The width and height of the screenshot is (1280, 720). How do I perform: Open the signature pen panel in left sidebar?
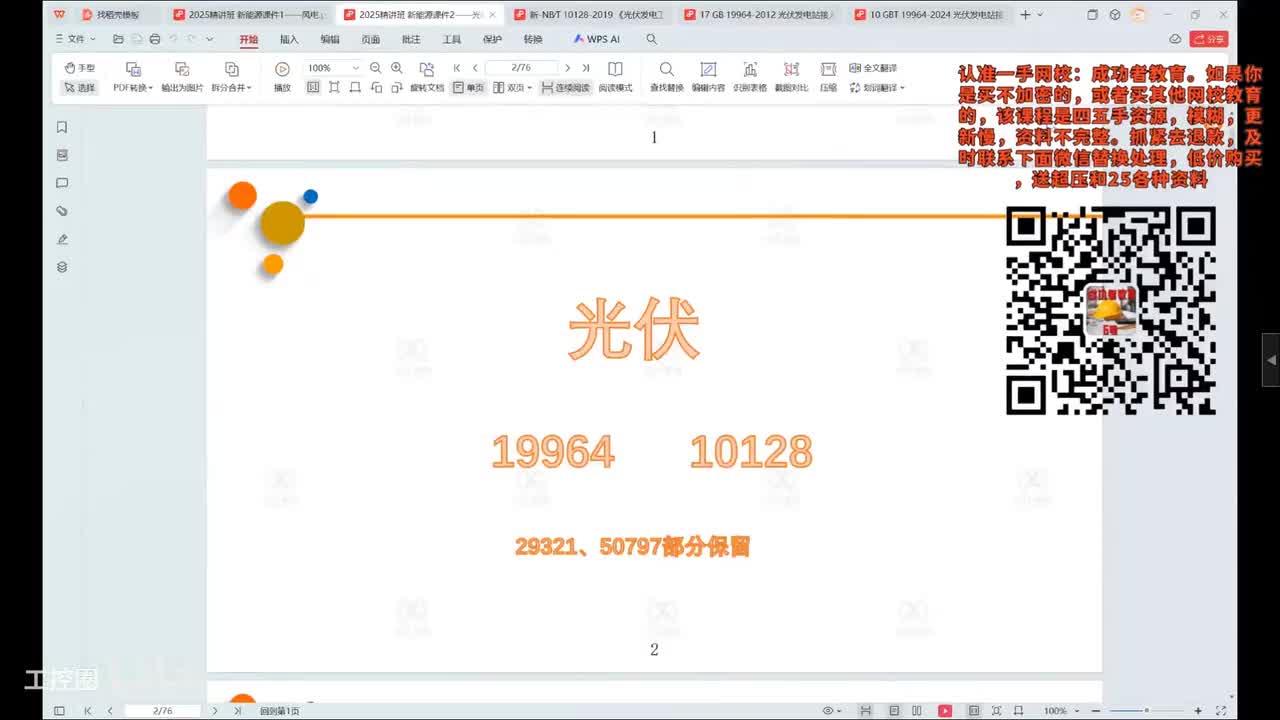[x=62, y=239]
